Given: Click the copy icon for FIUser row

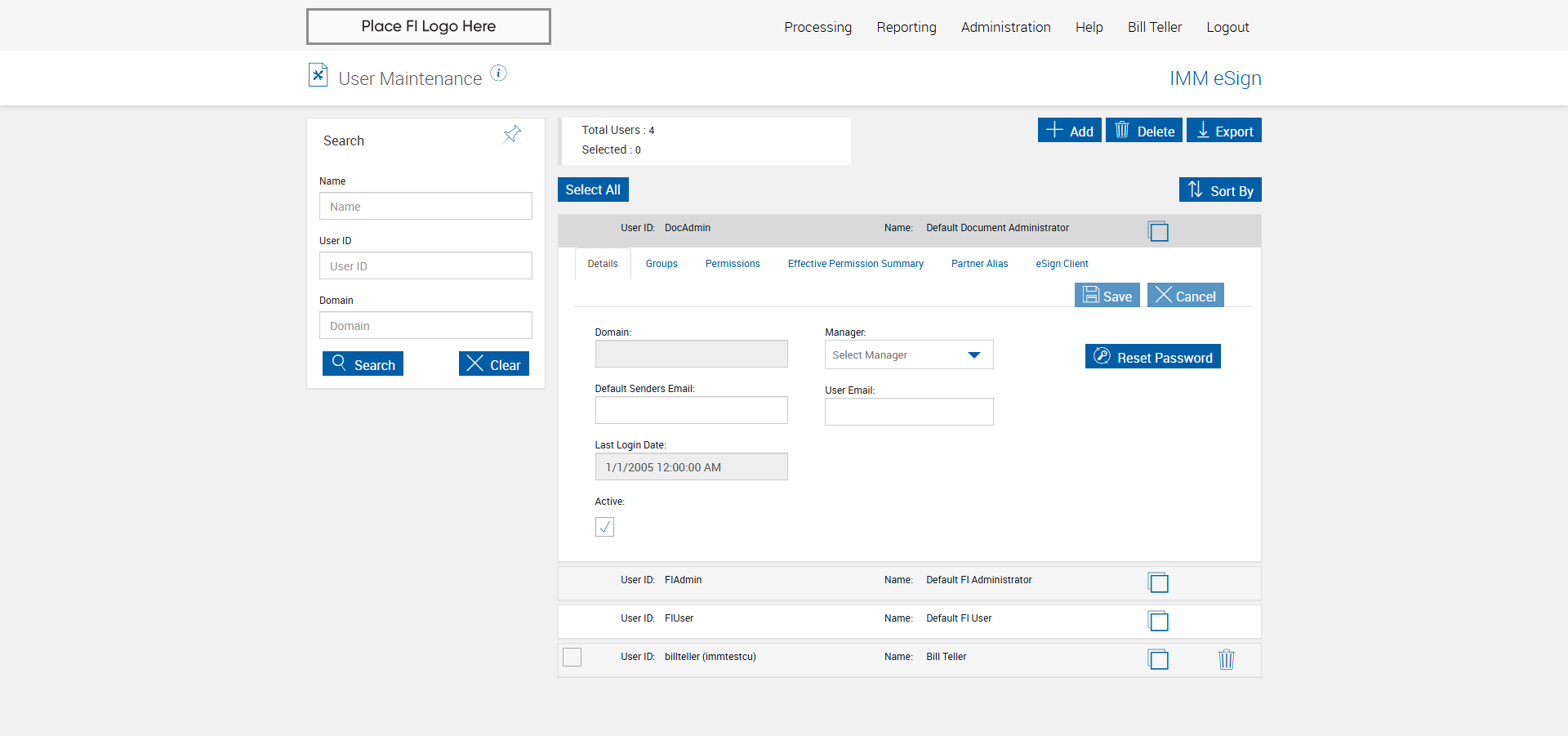Looking at the screenshot, I should coord(1158,621).
